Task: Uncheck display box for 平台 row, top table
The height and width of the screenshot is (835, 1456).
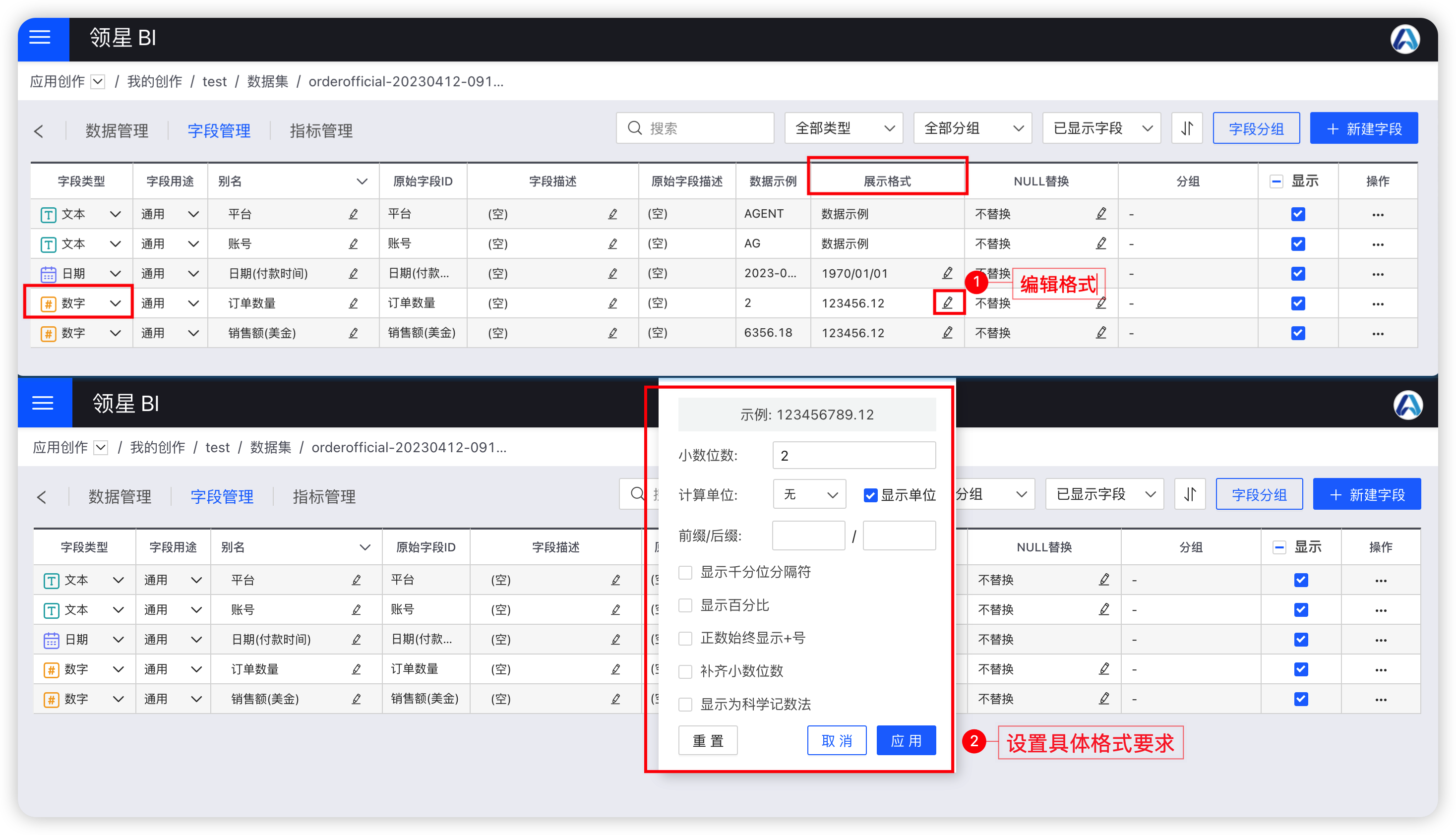Action: 1298,214
